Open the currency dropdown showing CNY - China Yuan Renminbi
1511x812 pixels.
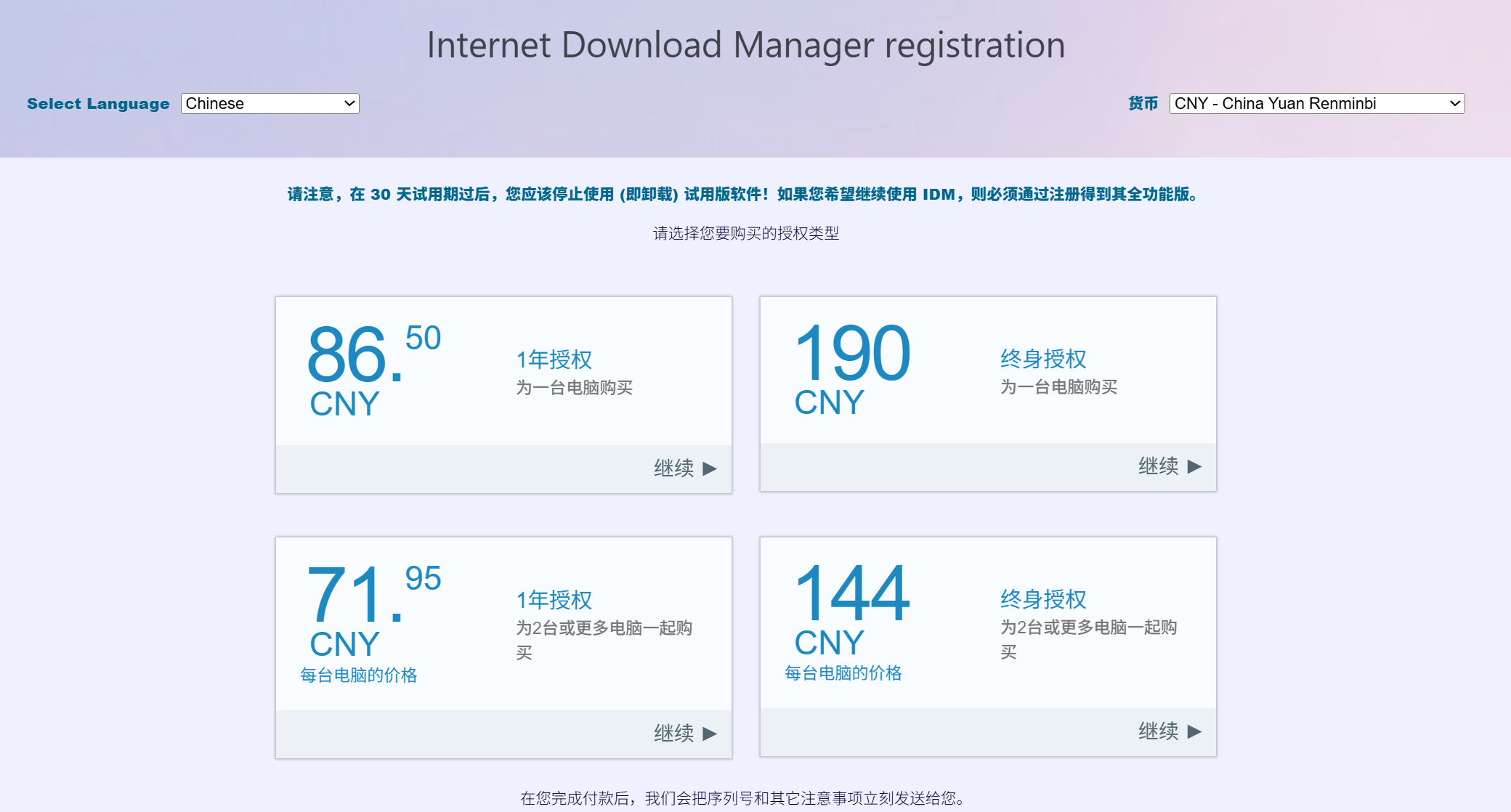pyautogui.click(x=1317, y=103)
